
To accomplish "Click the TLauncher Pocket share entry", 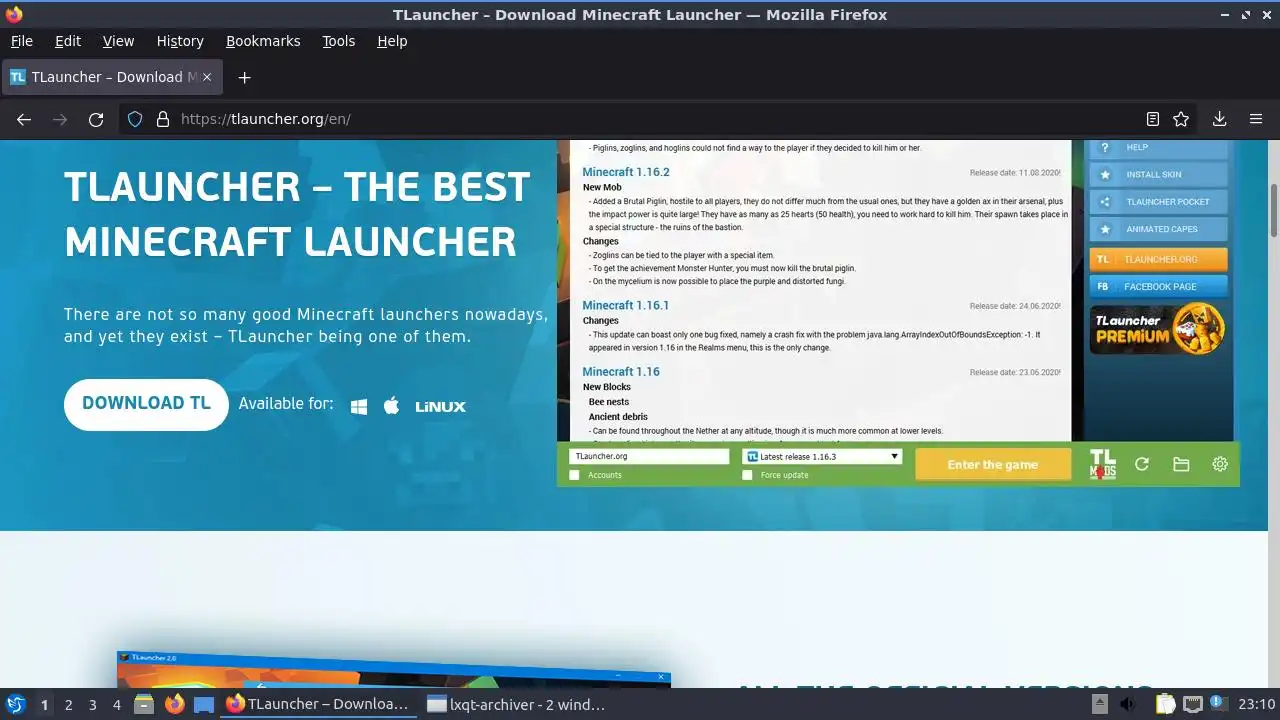I will pyautogui.click(x=1158, y=202).
